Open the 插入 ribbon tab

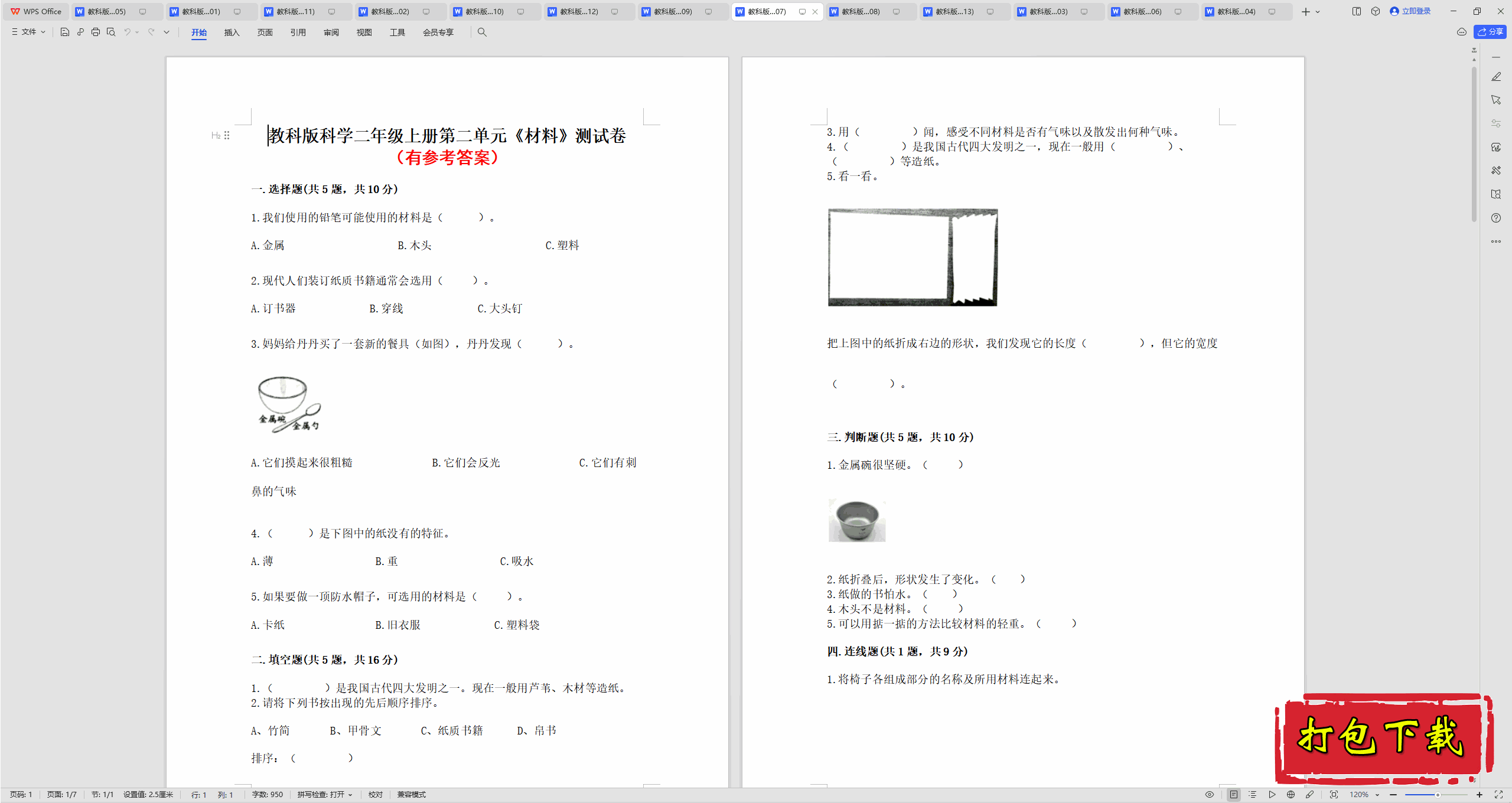(x=232, y=32)
